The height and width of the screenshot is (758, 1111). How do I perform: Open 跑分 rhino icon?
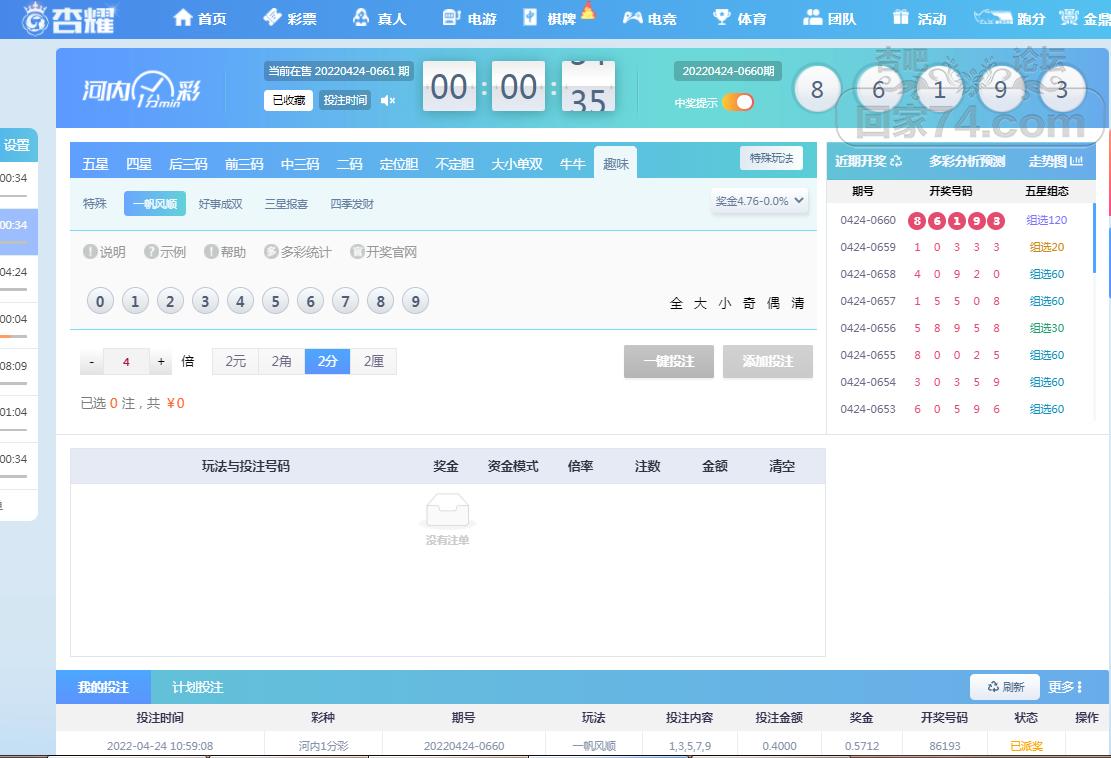(x=993, y=18)
